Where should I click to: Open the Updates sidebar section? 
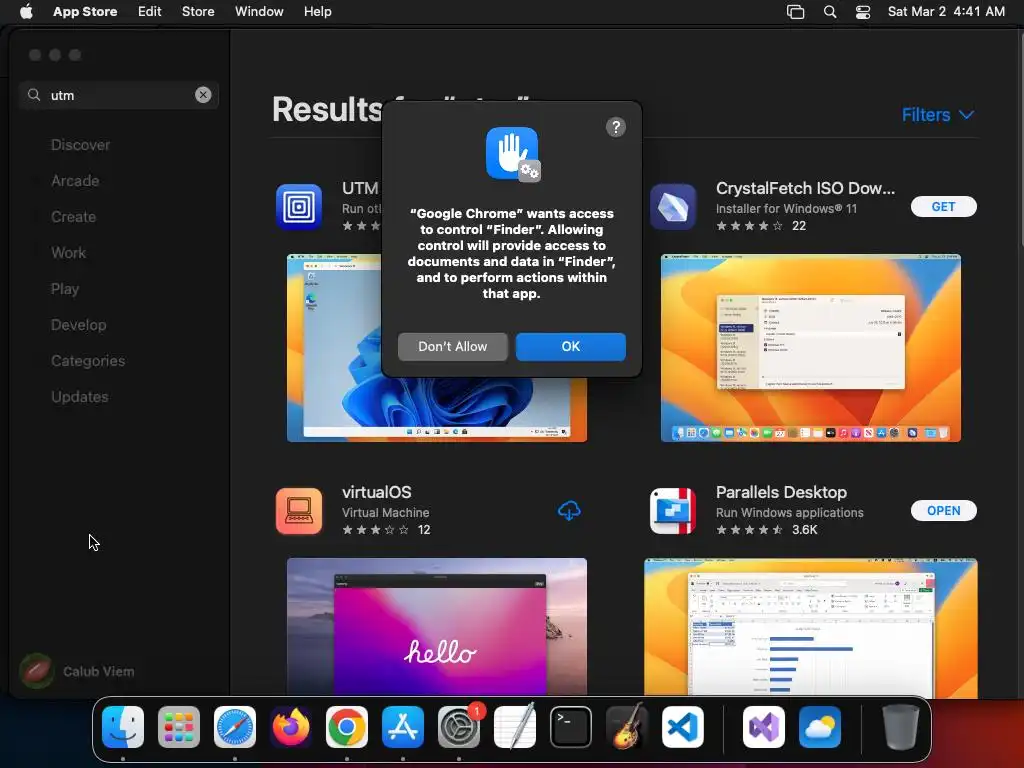[80, 396]
